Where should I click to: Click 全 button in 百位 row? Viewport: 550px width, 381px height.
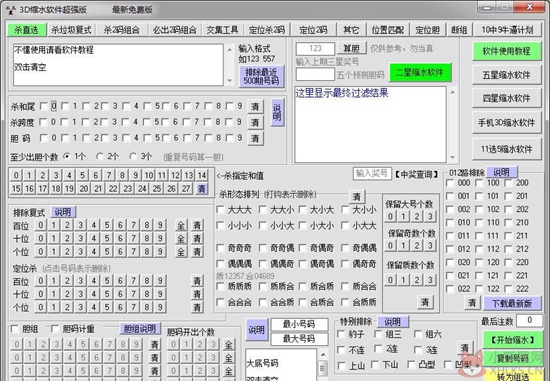(x=181, y=225)
